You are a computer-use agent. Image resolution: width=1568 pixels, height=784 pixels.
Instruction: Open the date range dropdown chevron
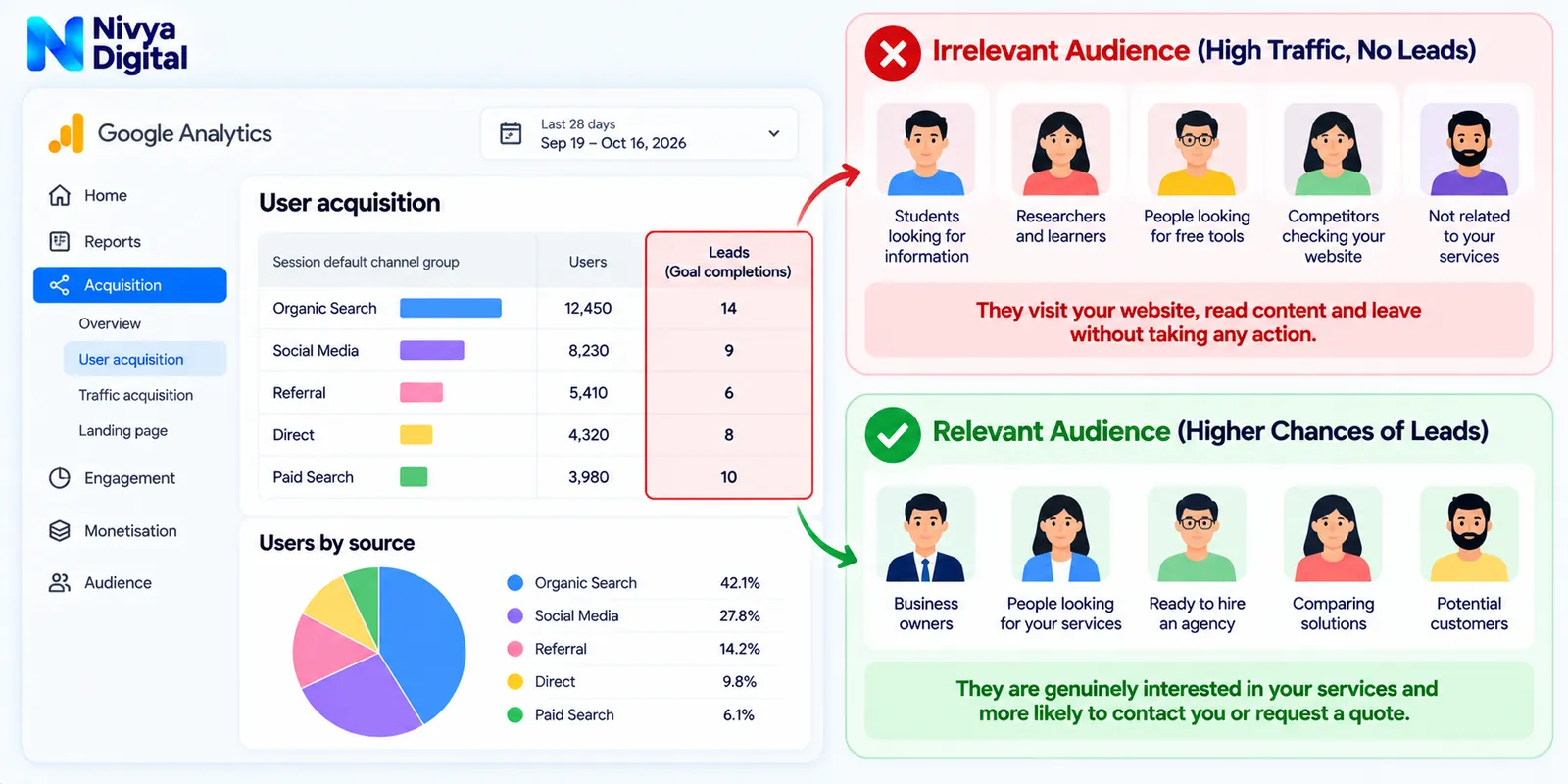[774, 133]
